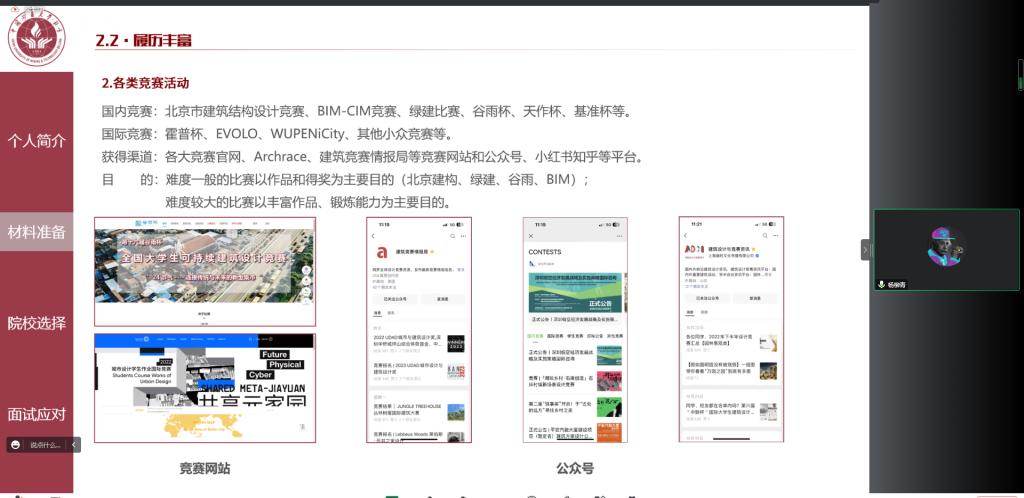Open the 院校选择 sidebar section
The image size is (1024, 498).
click(x=37, y=323)
